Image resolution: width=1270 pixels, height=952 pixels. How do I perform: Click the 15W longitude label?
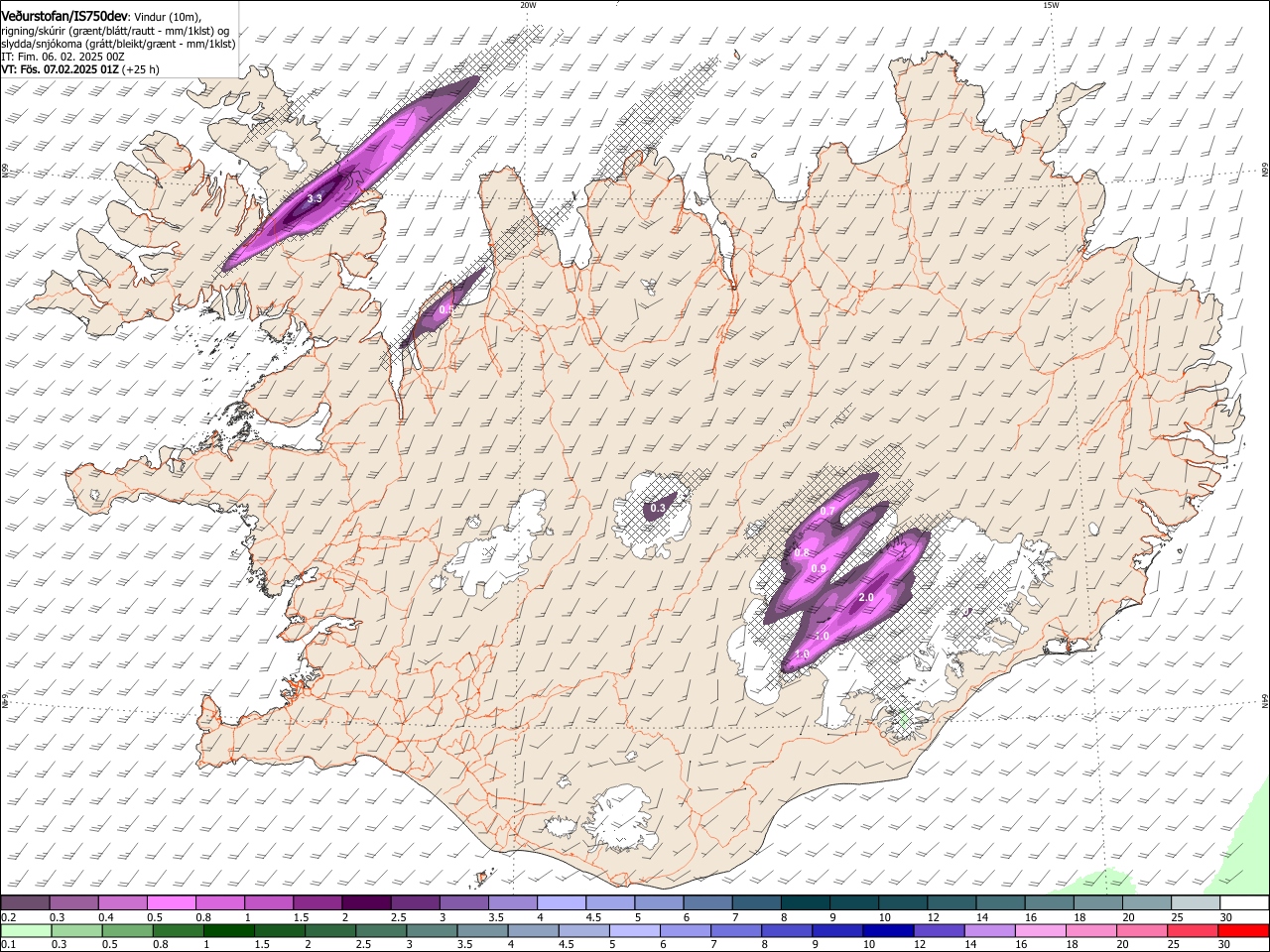click(1051, 5)
